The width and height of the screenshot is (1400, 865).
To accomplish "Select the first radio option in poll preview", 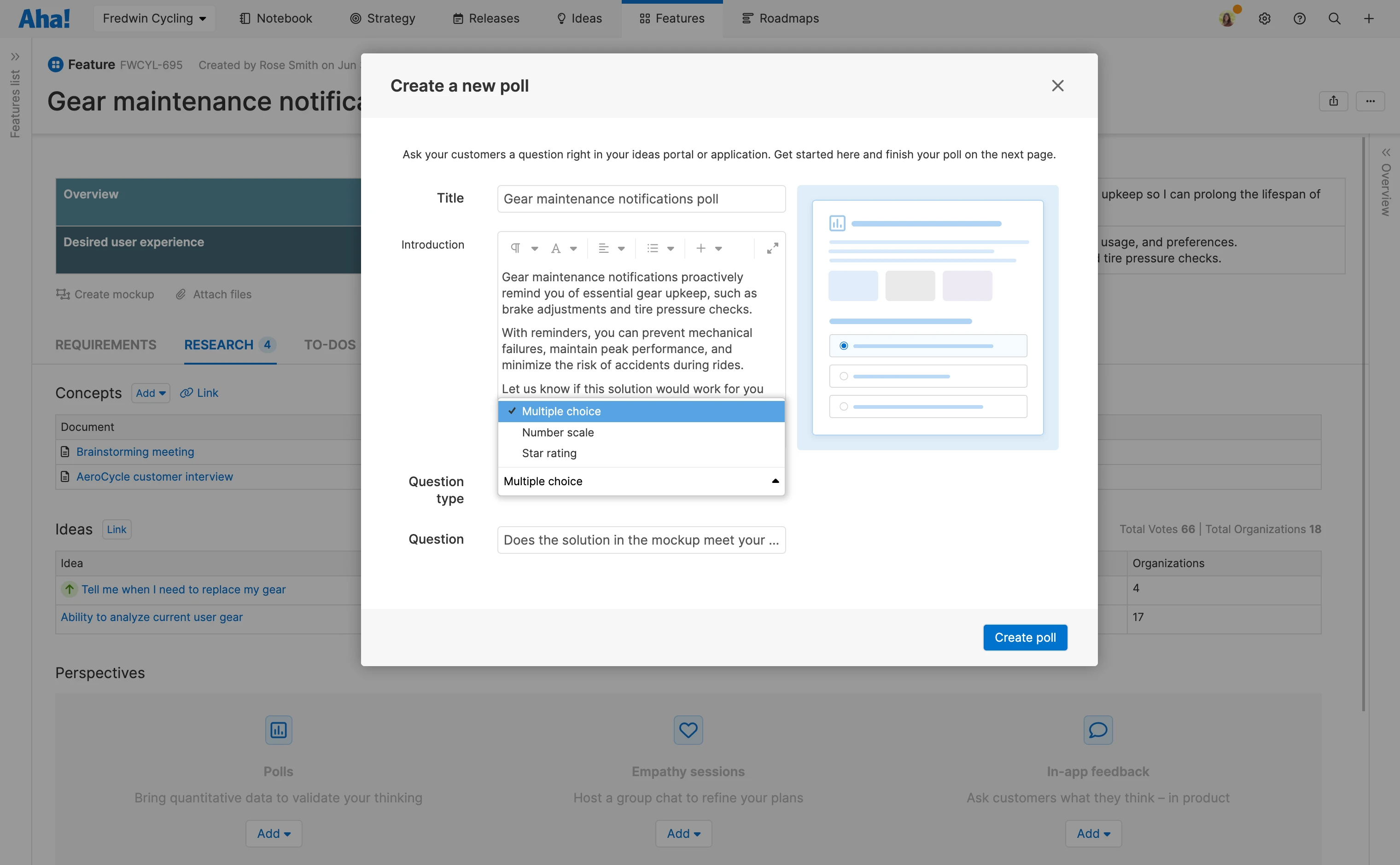I will click(843, 346).
